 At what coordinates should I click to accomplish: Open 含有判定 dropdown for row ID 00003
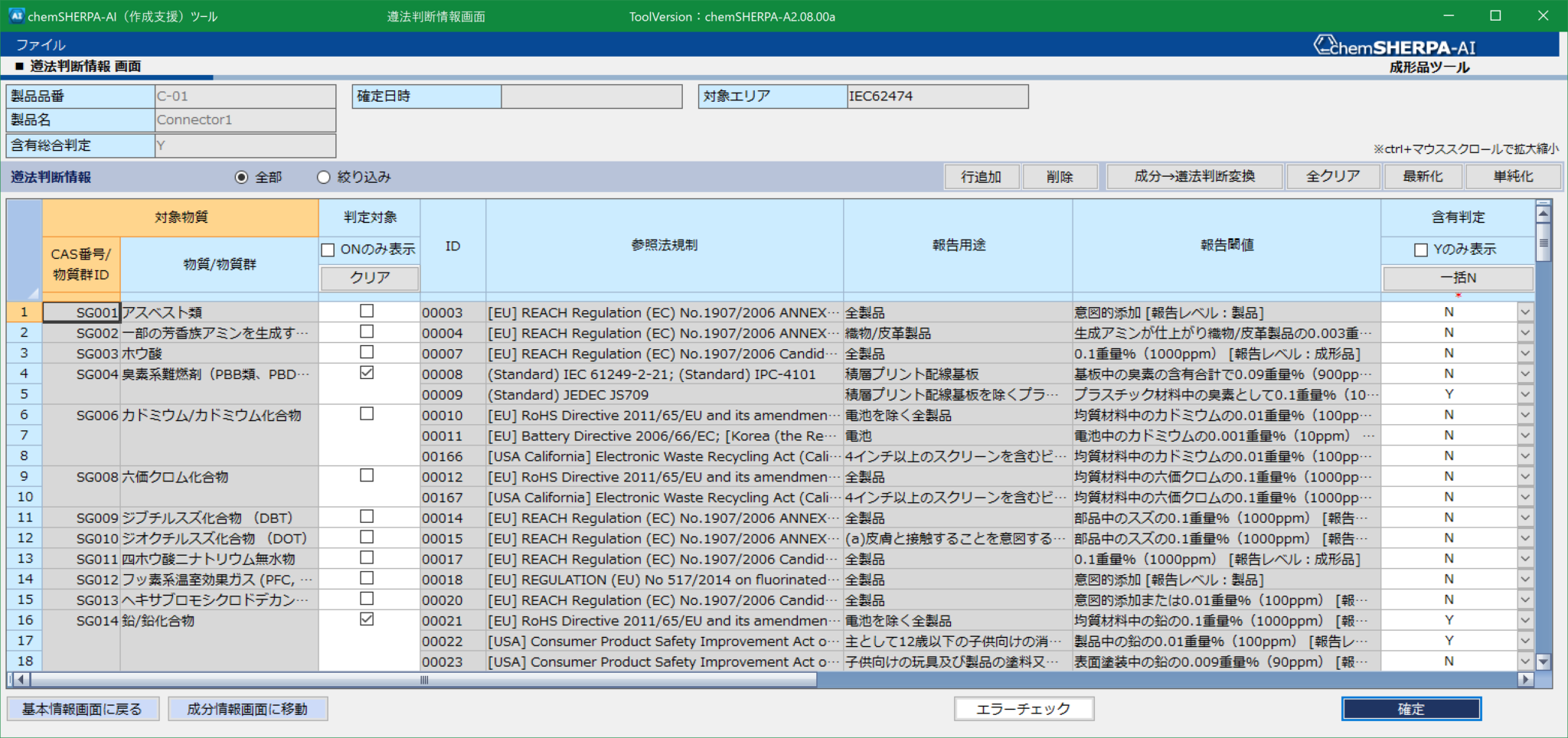1525,312
